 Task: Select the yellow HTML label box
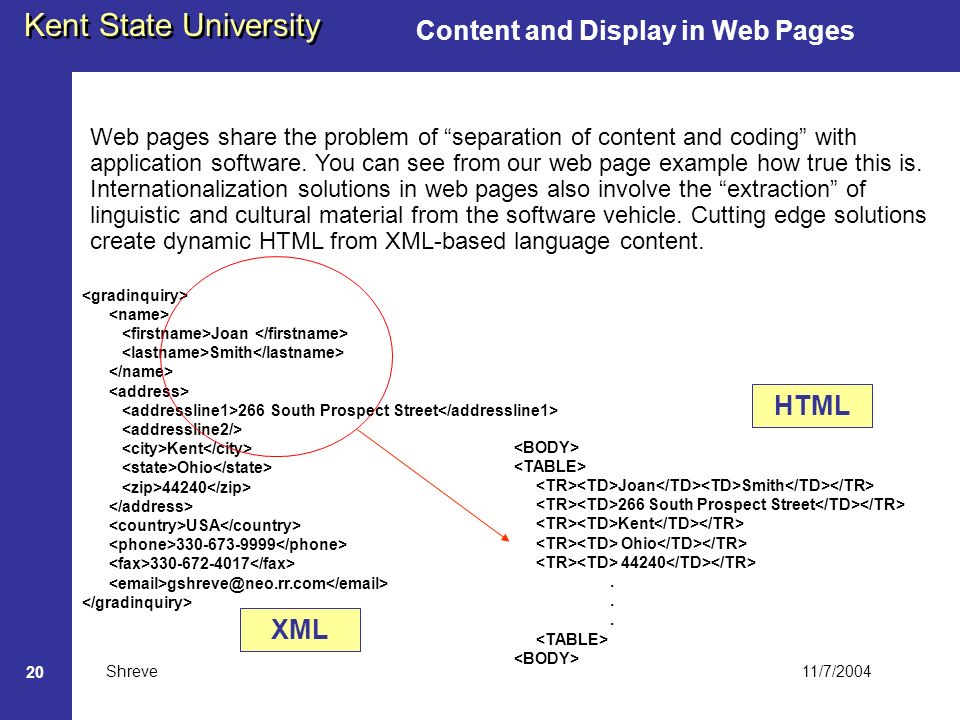[x=812, y=406]
